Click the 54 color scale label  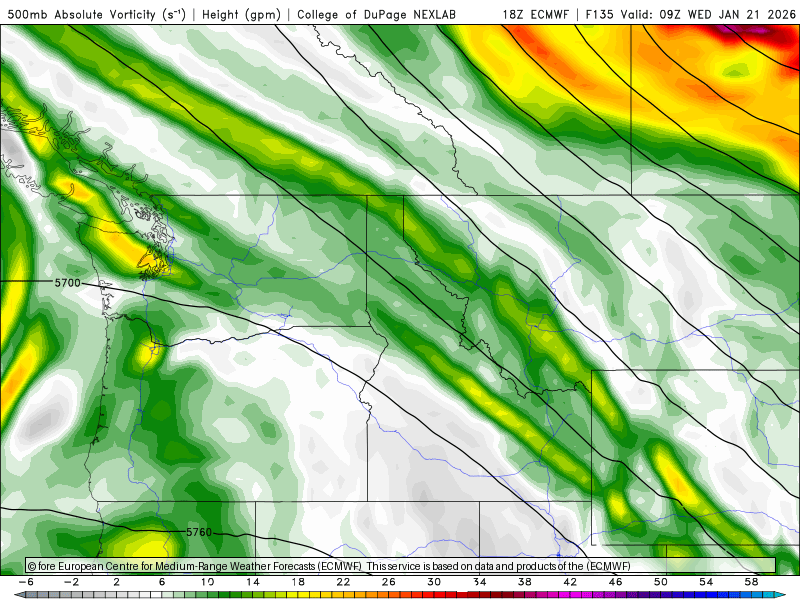706,582
